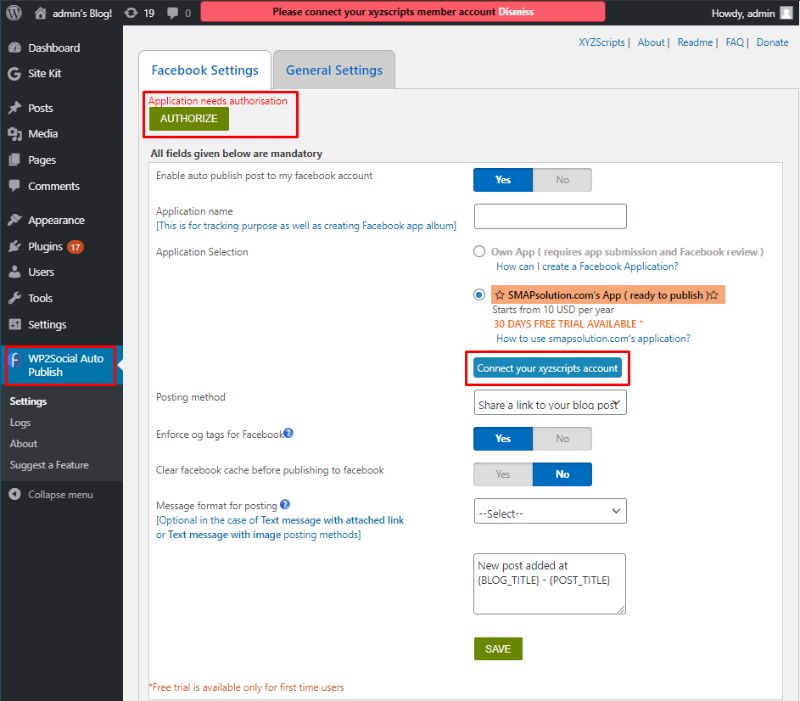
Task: Click the WP2Social Facebook icon
Action: click(15, 361)
